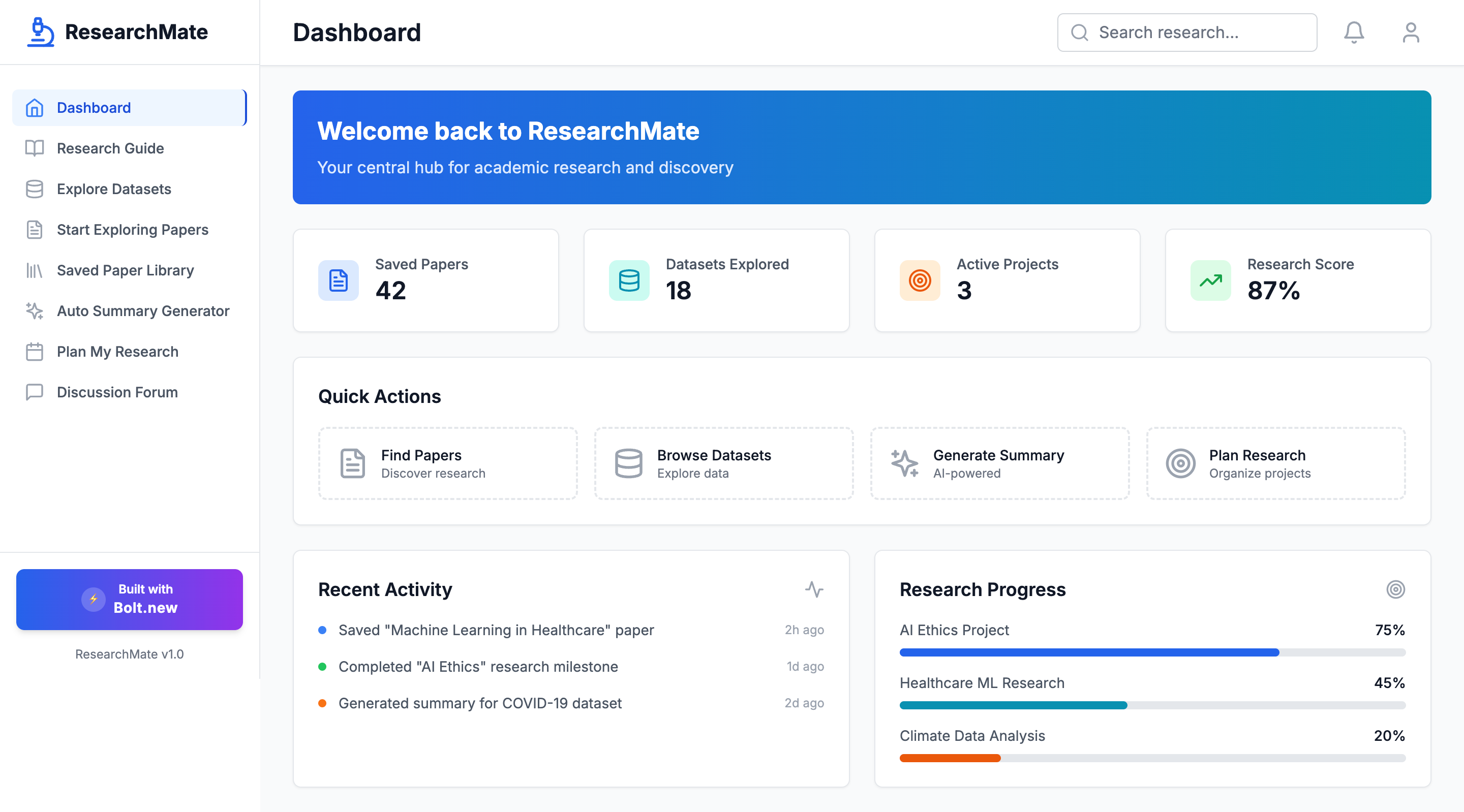The height and width of the screenshot is (812, 1464).
Task: Click the ResearchMate microscope logo
Action: 40,32
